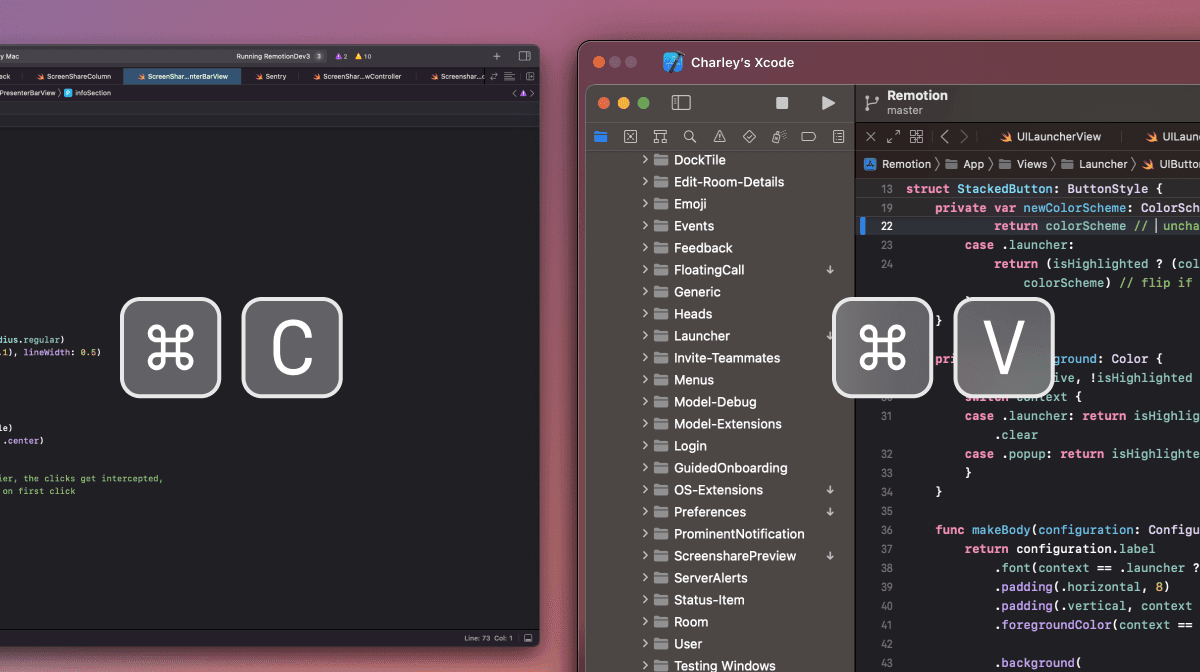
Task: Open the Source Control navigator icon
Action: click(630, 137)
